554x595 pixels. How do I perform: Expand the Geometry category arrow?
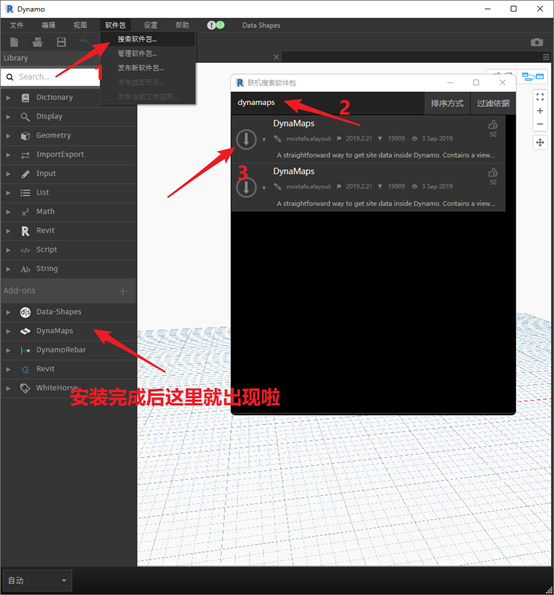(x=8, y=136)
